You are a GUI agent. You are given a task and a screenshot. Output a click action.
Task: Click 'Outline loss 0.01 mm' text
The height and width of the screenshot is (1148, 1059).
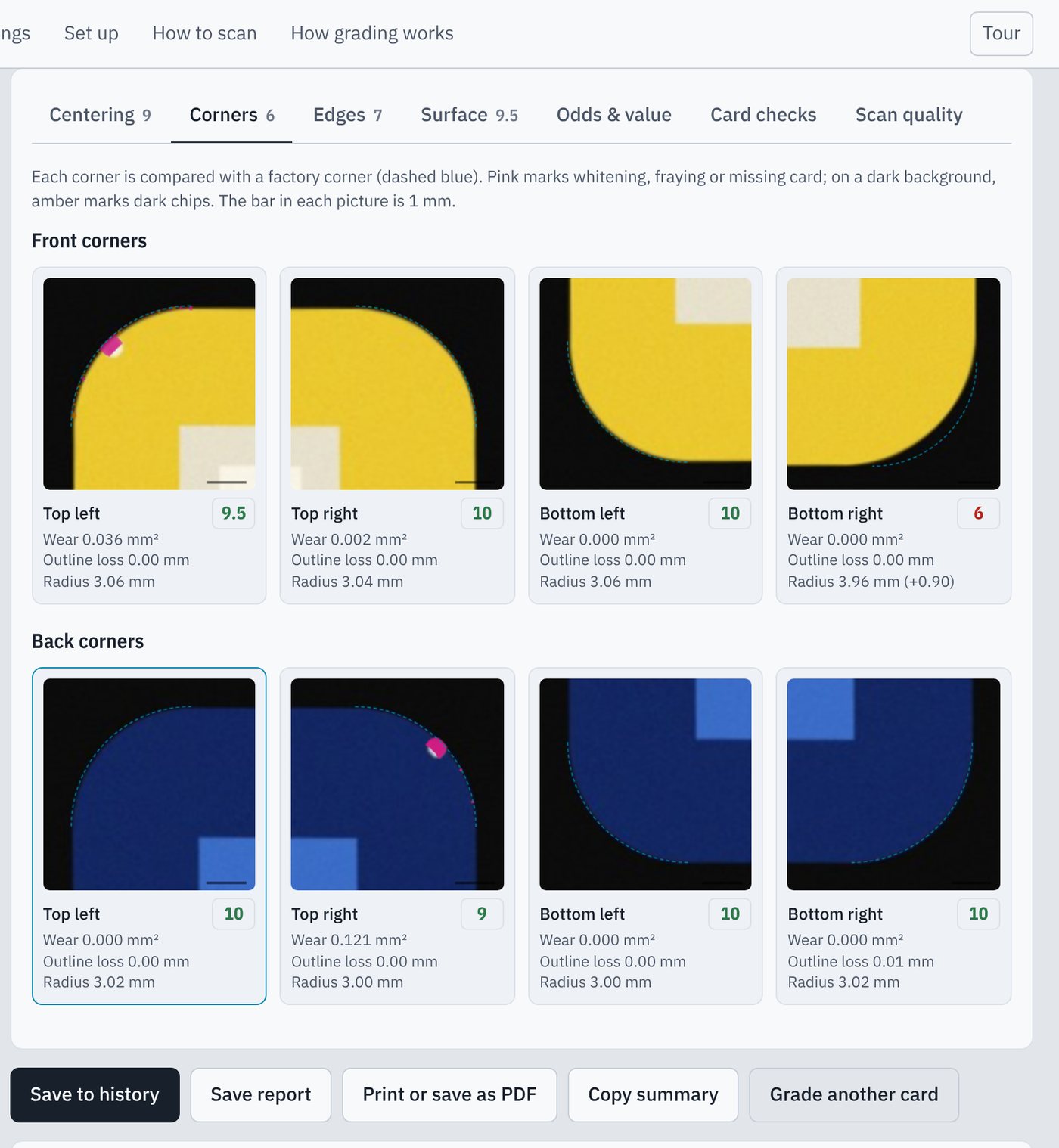pyautogui.click(x=861, y=961)
